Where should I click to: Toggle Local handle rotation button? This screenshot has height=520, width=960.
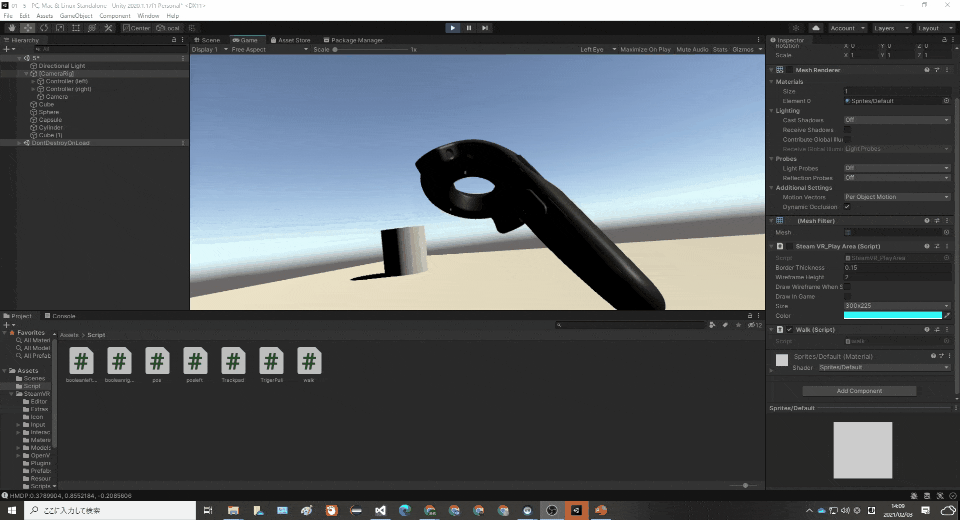tap(168, 28)
